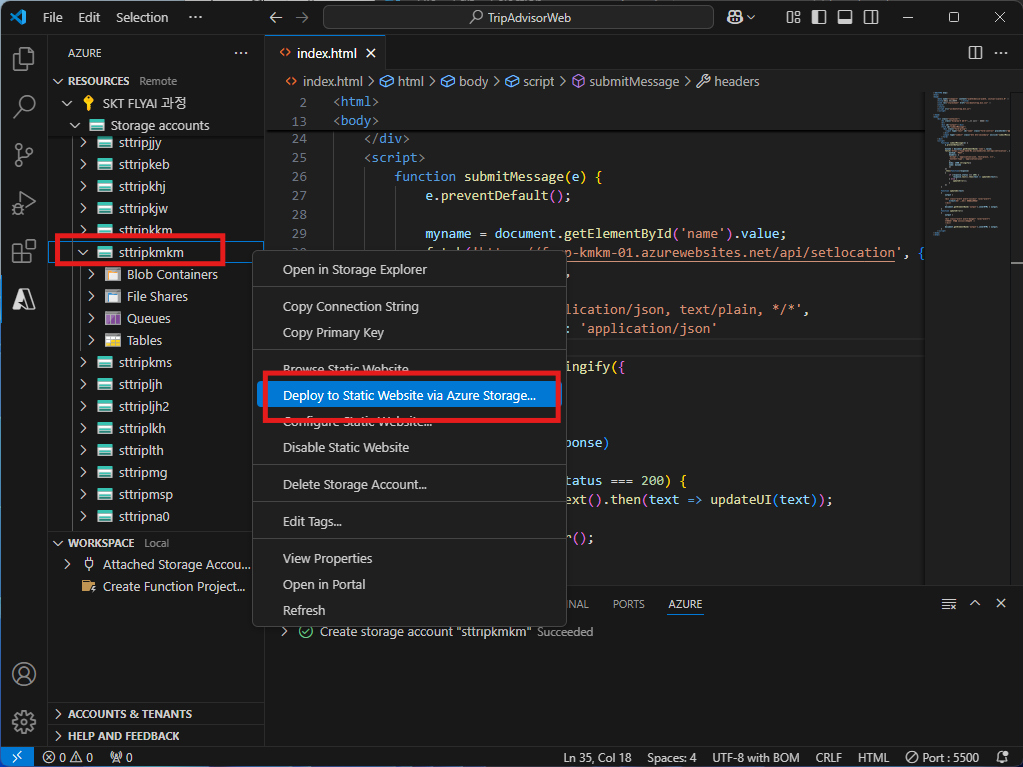This screenshot has width=1023, height=767.
Task: Choose Edit Tags menu entry
Action: pyautogui.click(x=409, y=522)
